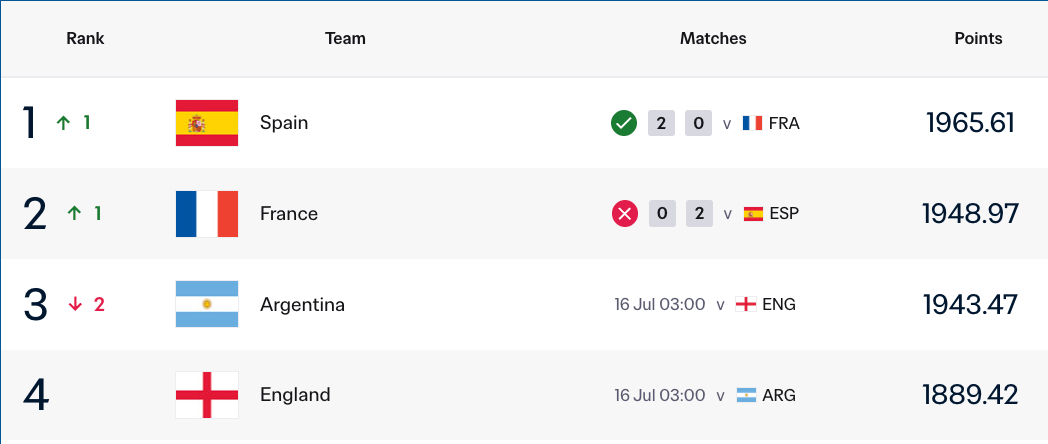Click Argentina's red down arrow rank change
This screenshot has height=444, width=1048.
point(76,305)
